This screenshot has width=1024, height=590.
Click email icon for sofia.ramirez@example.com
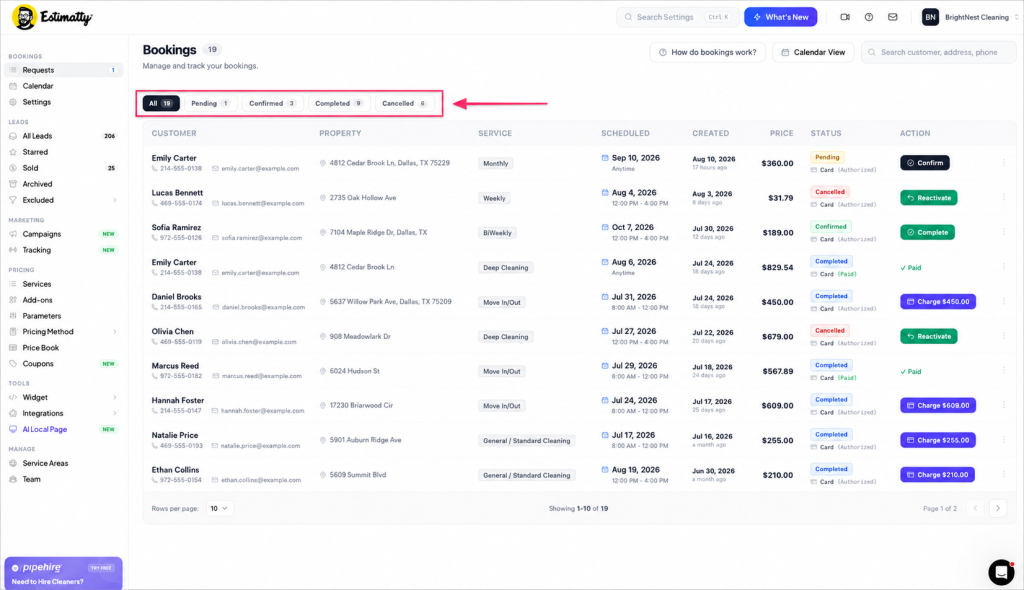click(x=216, y=238)
